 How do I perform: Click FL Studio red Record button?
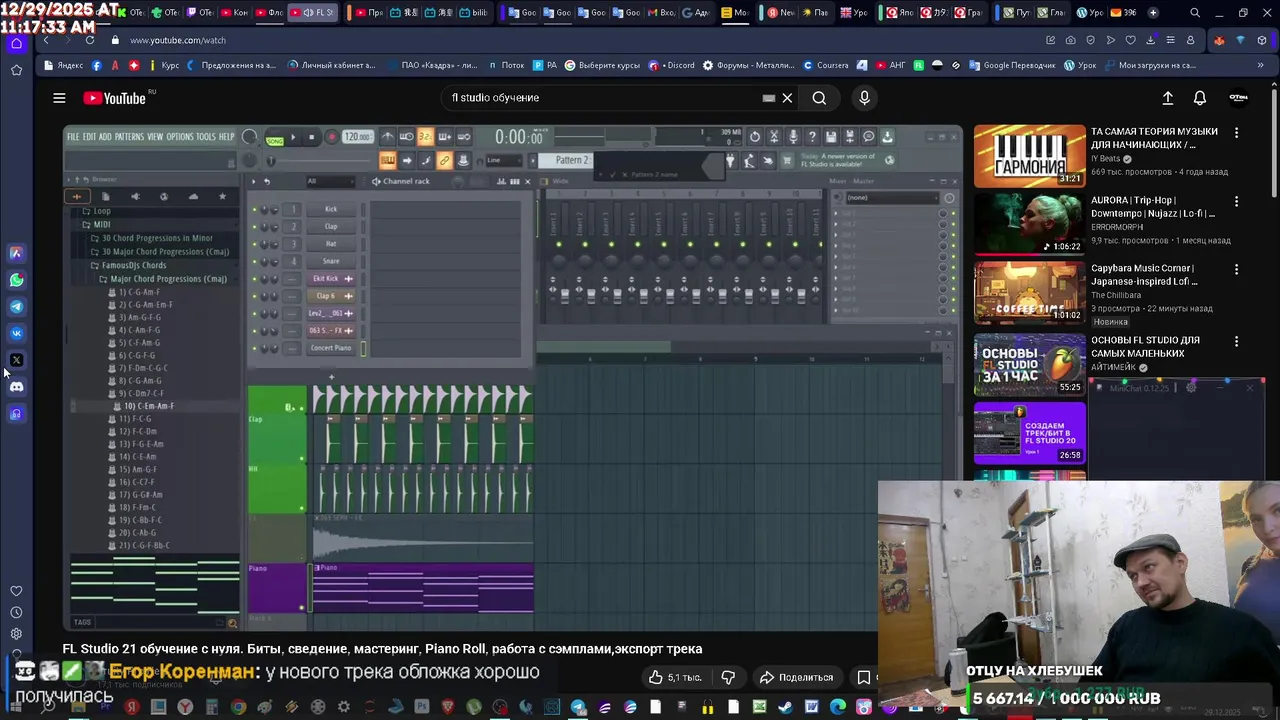tap(332, 137)
